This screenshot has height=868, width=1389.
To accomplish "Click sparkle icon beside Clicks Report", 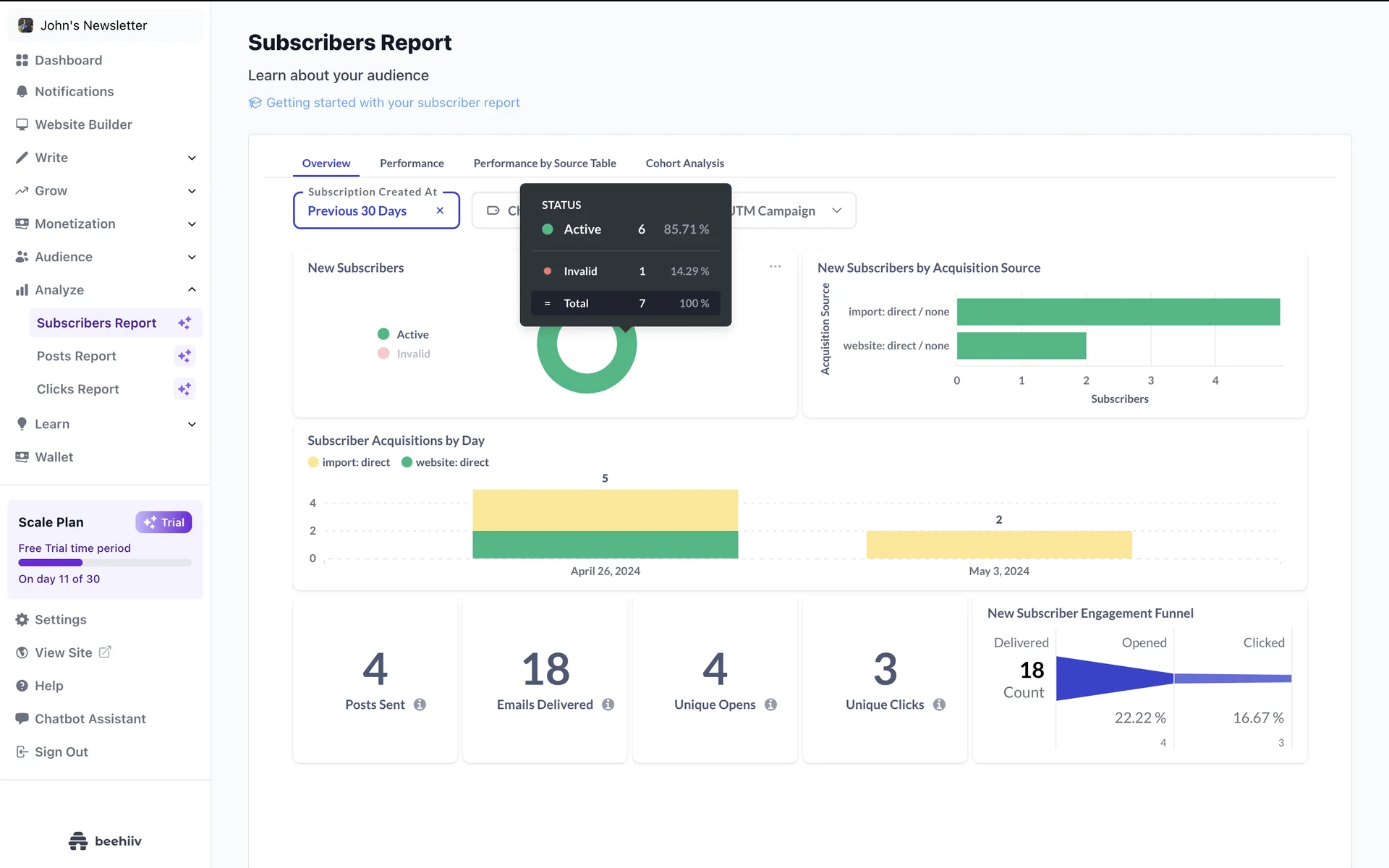I will point(184,389).
